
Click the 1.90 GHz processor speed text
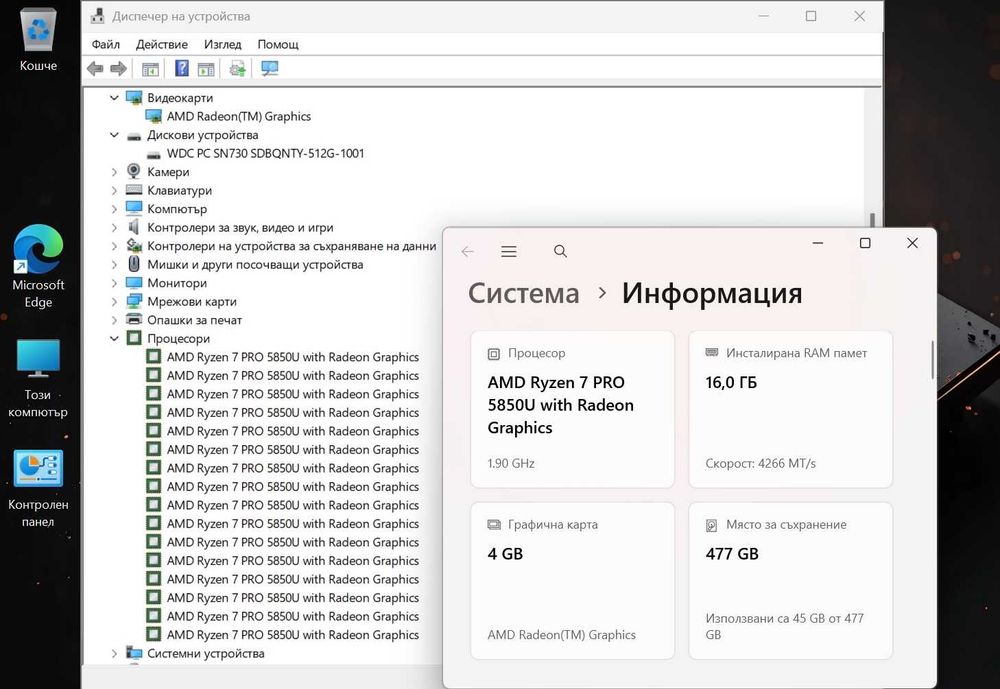511,463
